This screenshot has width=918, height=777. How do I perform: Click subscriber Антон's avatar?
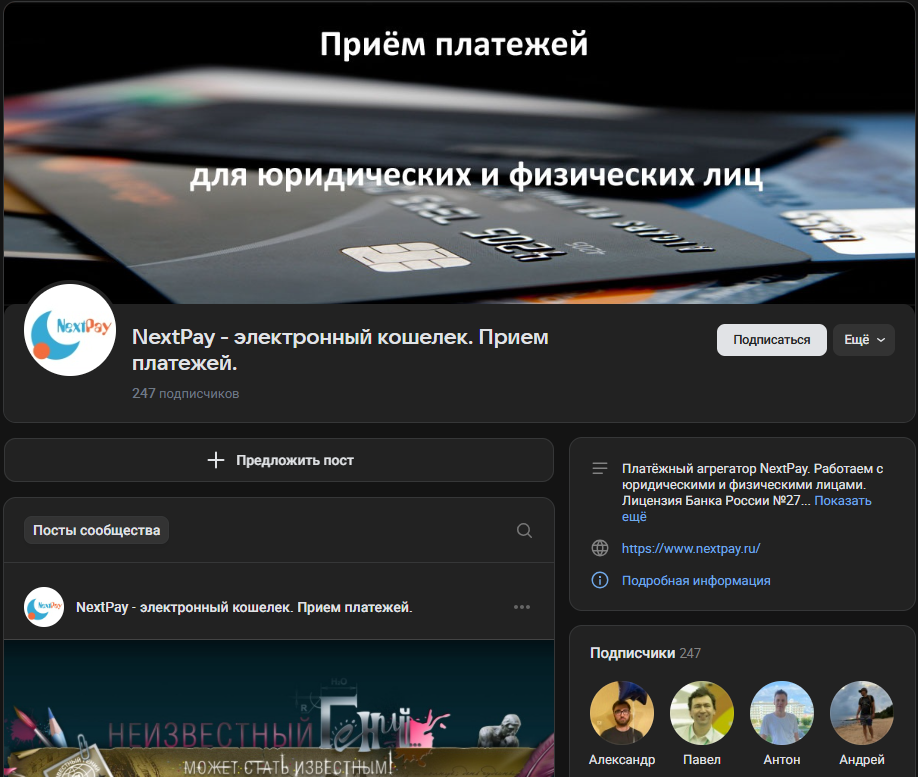point(782,713)
